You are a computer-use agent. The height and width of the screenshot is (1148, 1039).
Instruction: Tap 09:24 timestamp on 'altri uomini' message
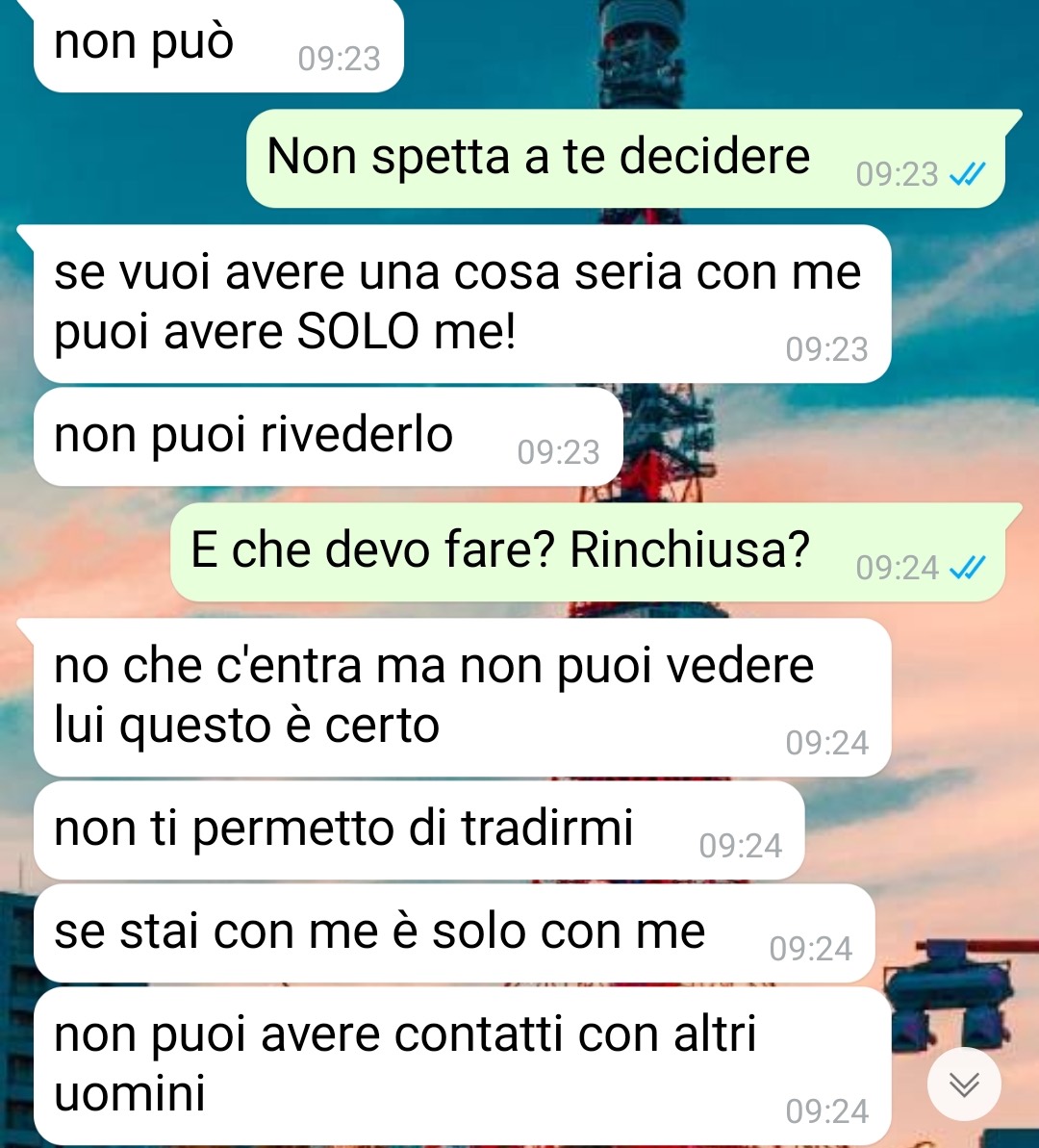[x=826, y=1112]
